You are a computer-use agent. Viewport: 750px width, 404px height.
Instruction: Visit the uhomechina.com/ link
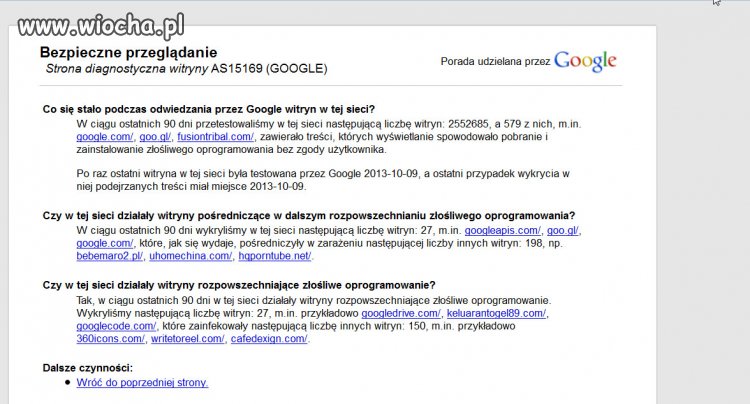coord(191,256)
